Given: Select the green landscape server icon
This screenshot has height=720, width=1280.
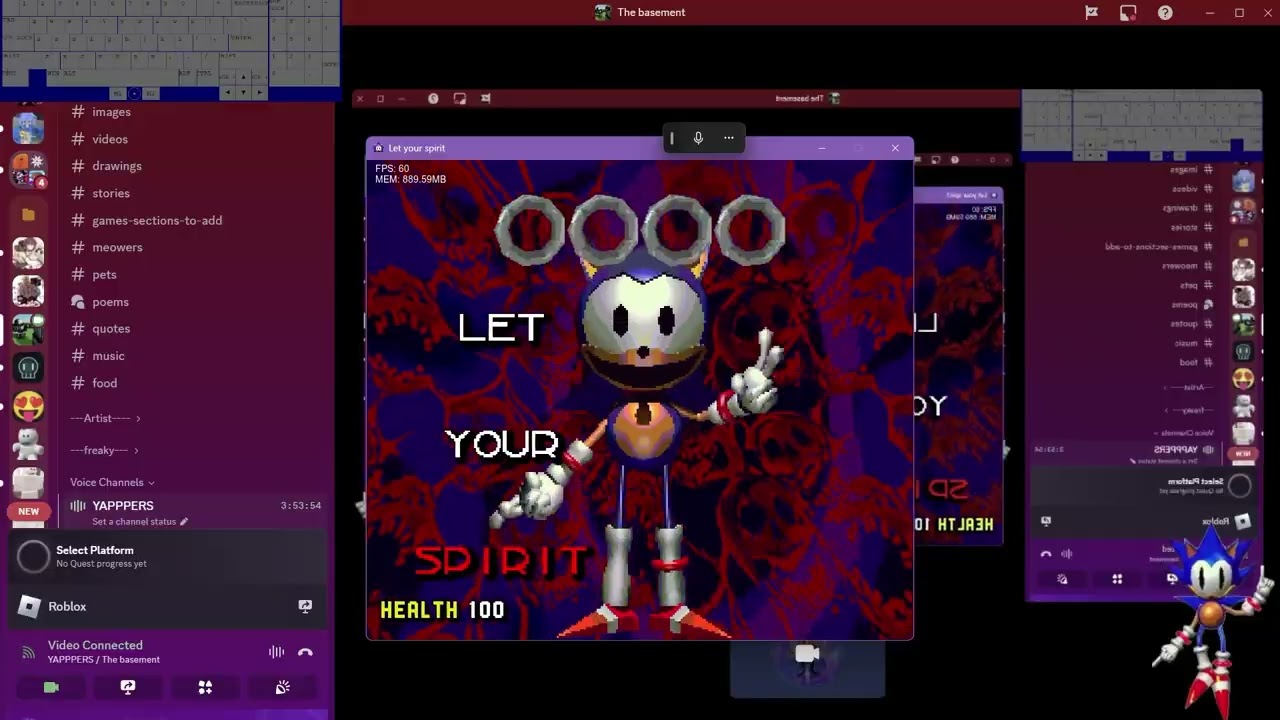Looking at the screenshot, I should click(x=28, y=329).
